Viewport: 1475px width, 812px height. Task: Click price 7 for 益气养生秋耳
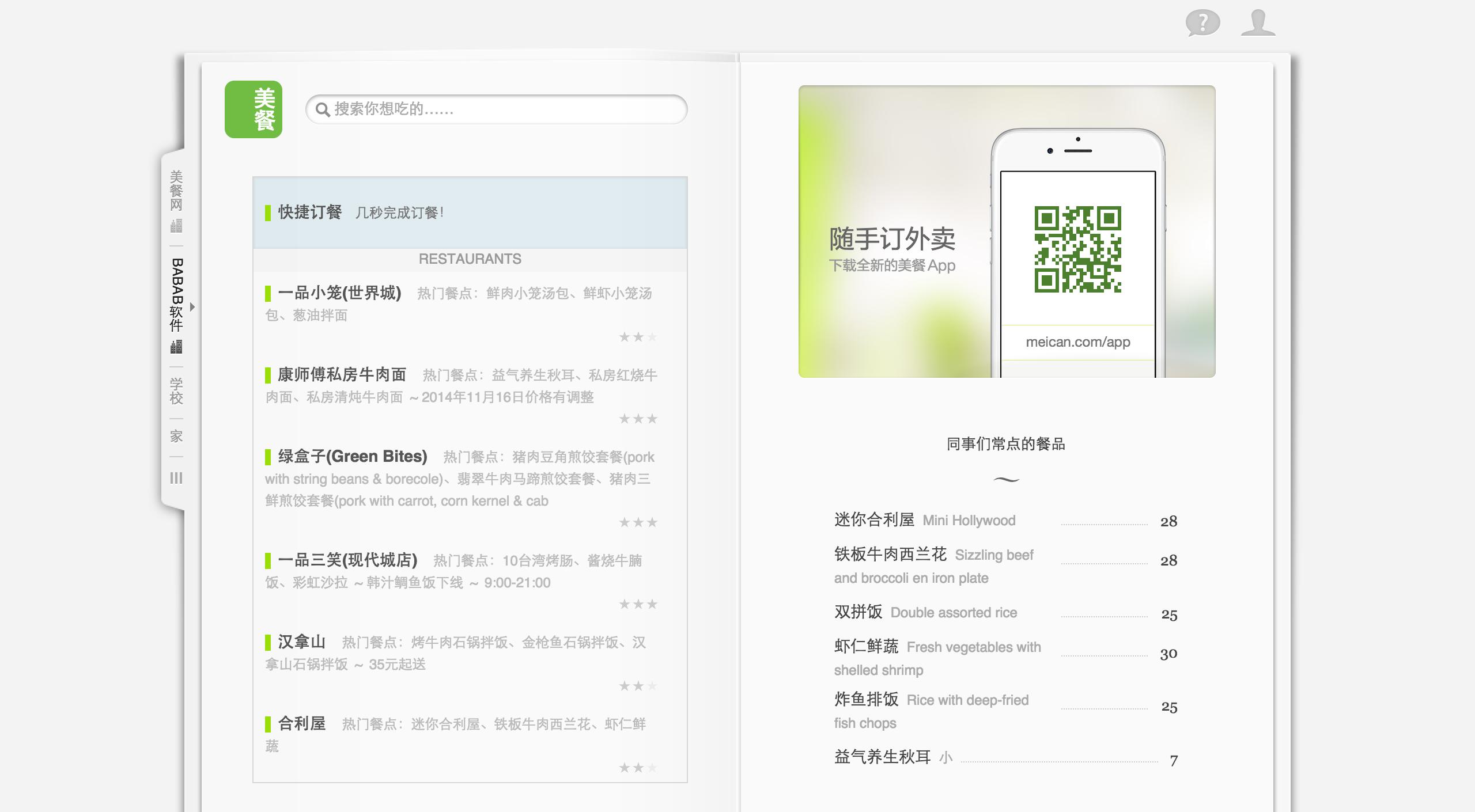[1174, 761]
